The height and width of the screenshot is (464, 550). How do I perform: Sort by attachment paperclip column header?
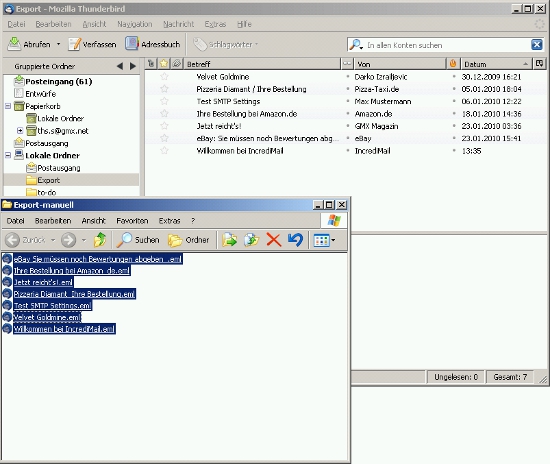[177, 63]
